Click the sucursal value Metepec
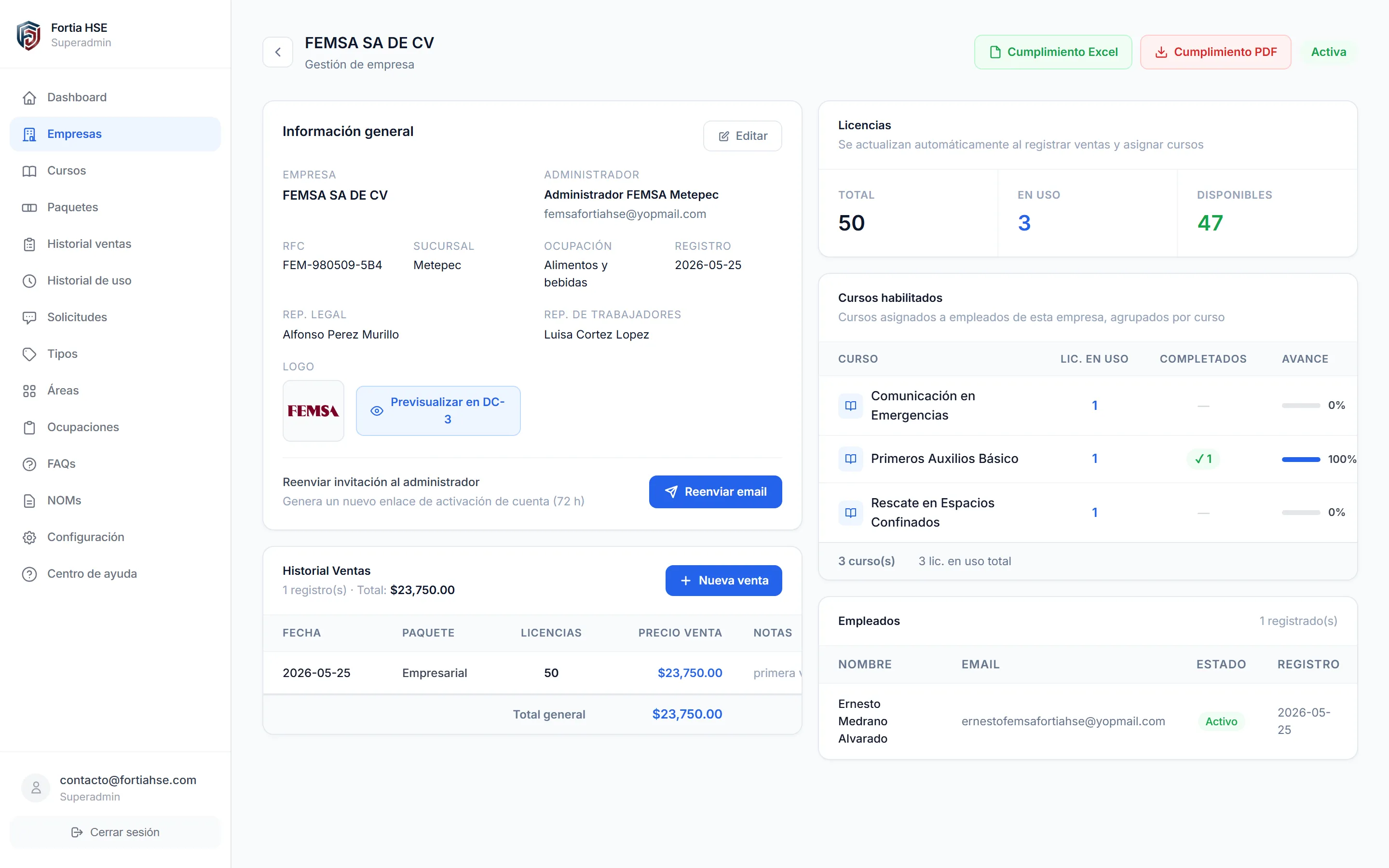Screen dimensions: 1389x868 [x=437, y=265]
